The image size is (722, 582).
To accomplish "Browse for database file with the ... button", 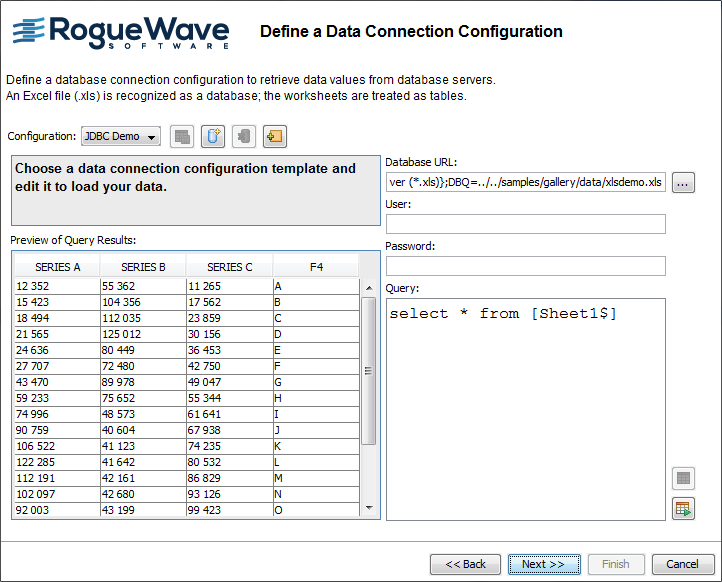I will click(x=683, y=182).
